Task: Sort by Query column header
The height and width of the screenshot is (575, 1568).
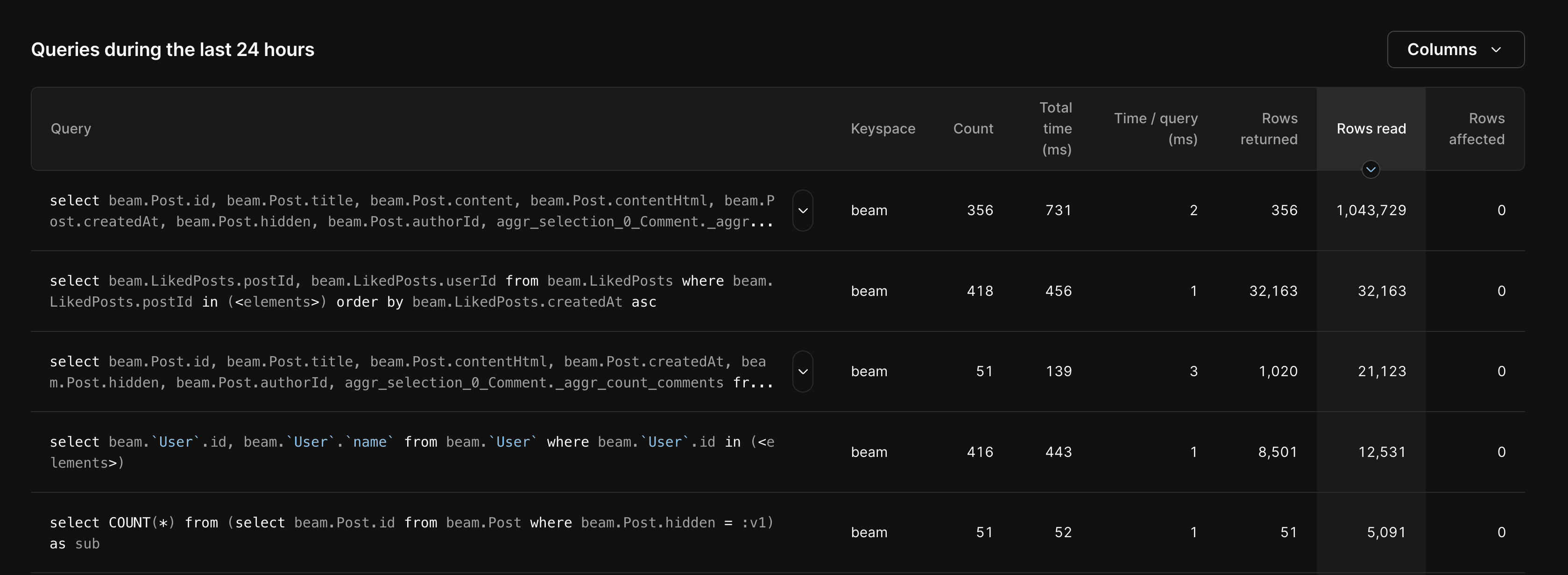Action: (x=71, y=128)
